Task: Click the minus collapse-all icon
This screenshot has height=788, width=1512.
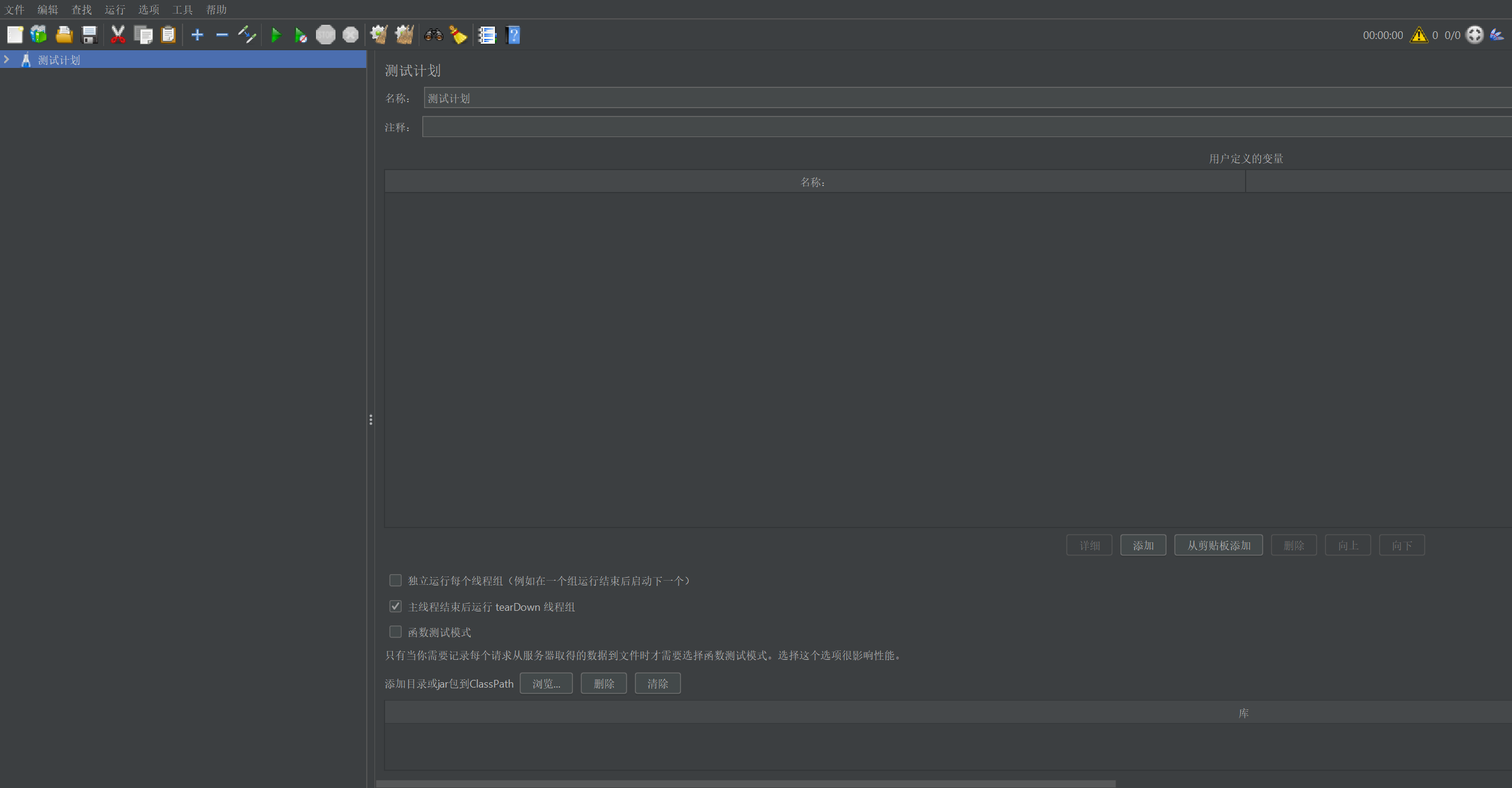Action: pos(222,35)
